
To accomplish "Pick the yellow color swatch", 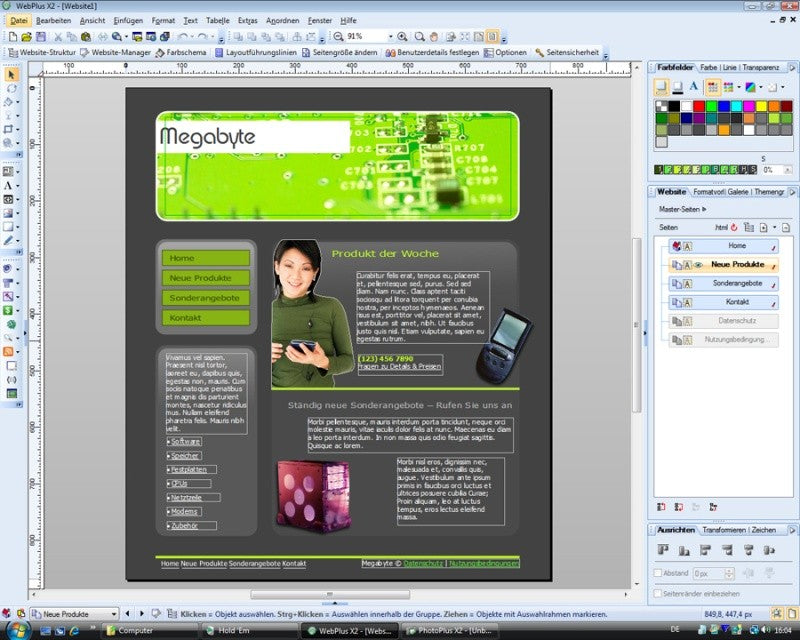I will click(761, 106).
